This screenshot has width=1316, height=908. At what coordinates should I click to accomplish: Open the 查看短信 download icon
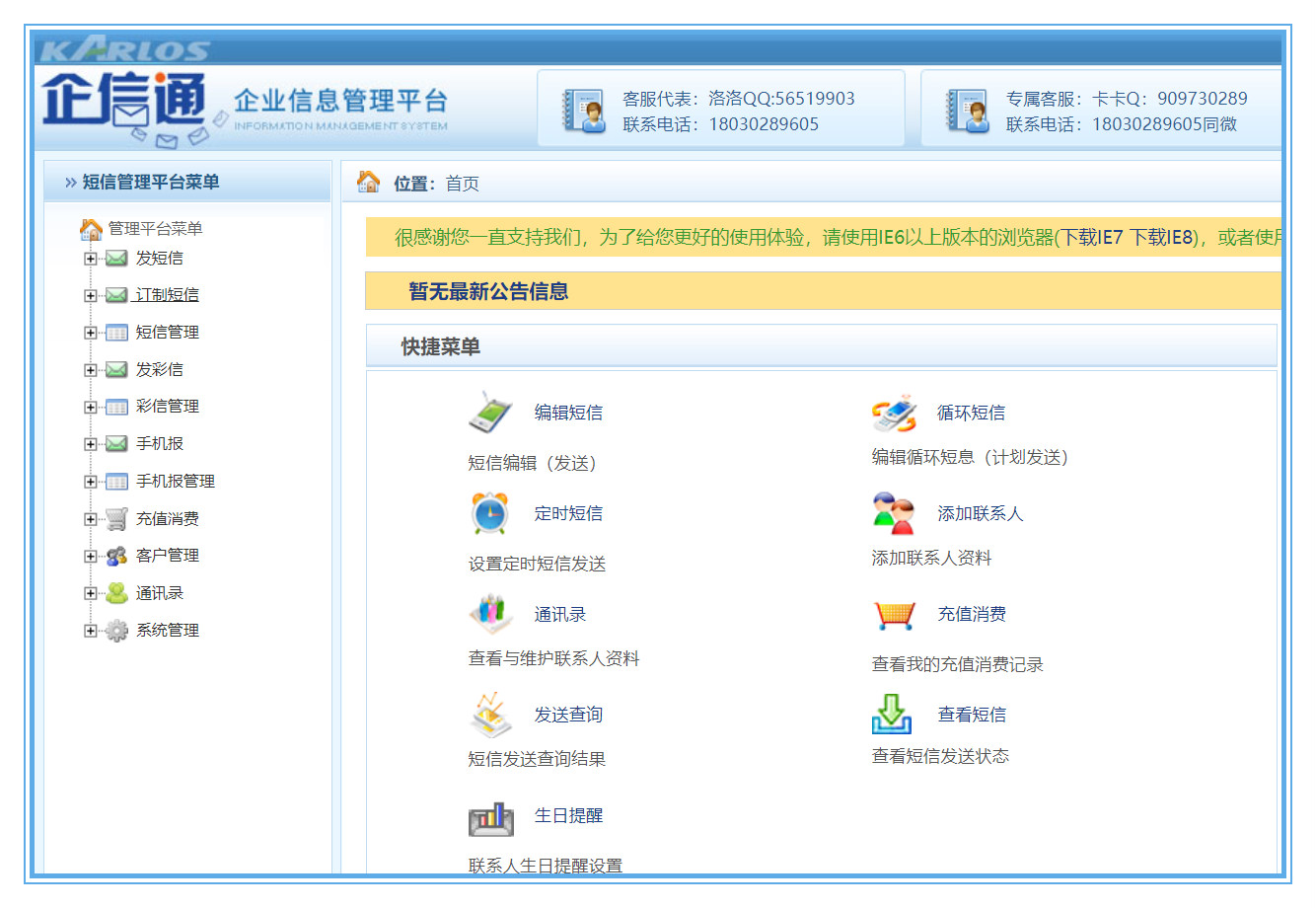pyautogui.click(x=892, y=715)
